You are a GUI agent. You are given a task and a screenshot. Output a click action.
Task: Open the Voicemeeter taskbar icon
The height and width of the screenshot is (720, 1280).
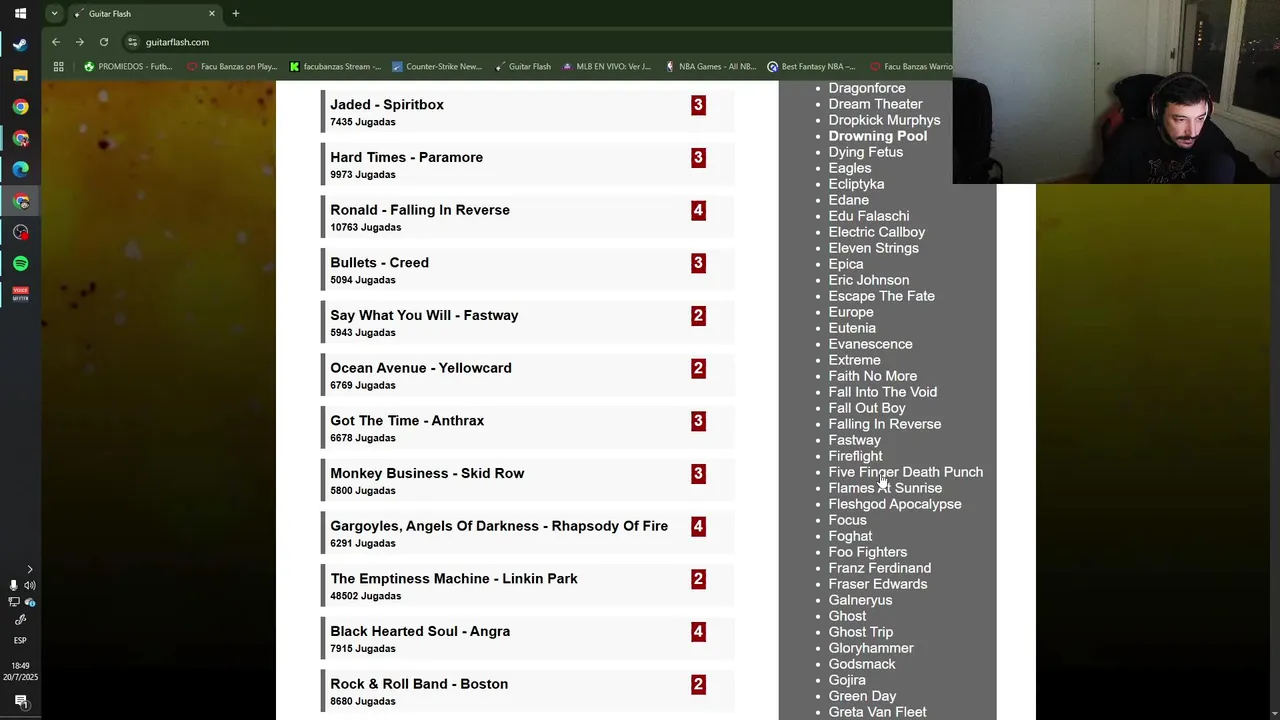point(20,295)
